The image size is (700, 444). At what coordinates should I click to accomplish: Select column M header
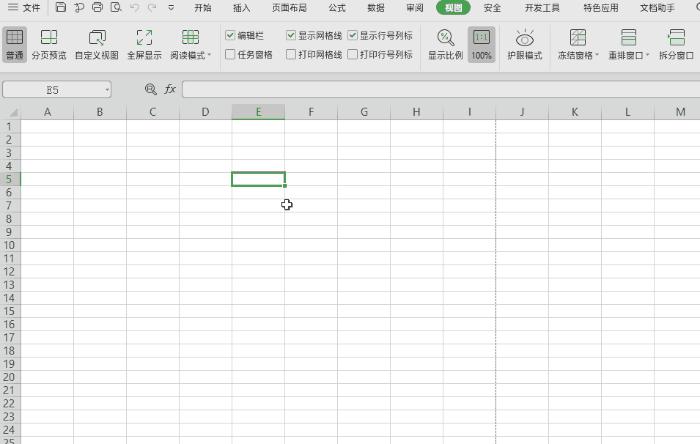coord(678,112)
